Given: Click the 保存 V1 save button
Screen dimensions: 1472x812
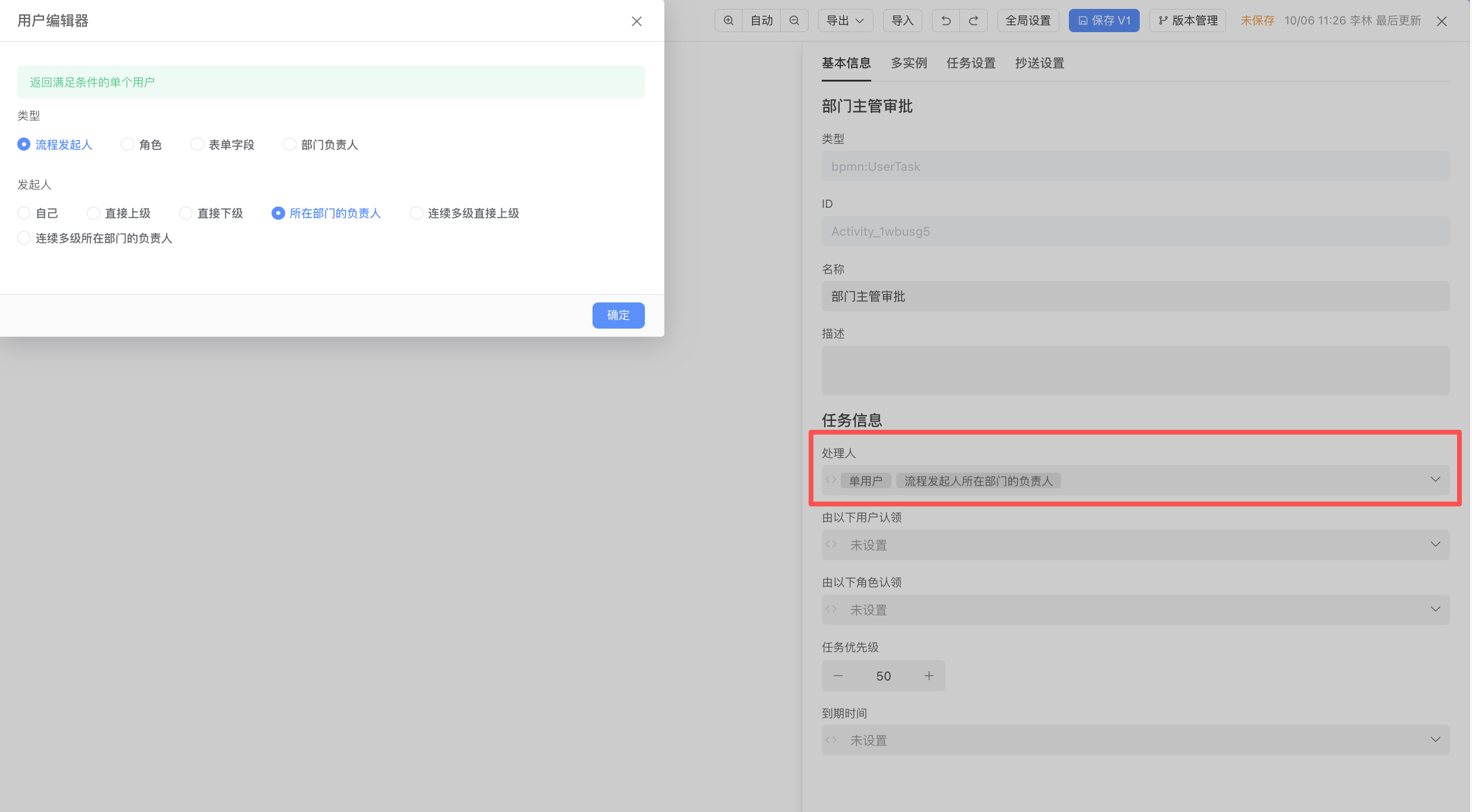Looking at the screenshot, I should 1103,21.
